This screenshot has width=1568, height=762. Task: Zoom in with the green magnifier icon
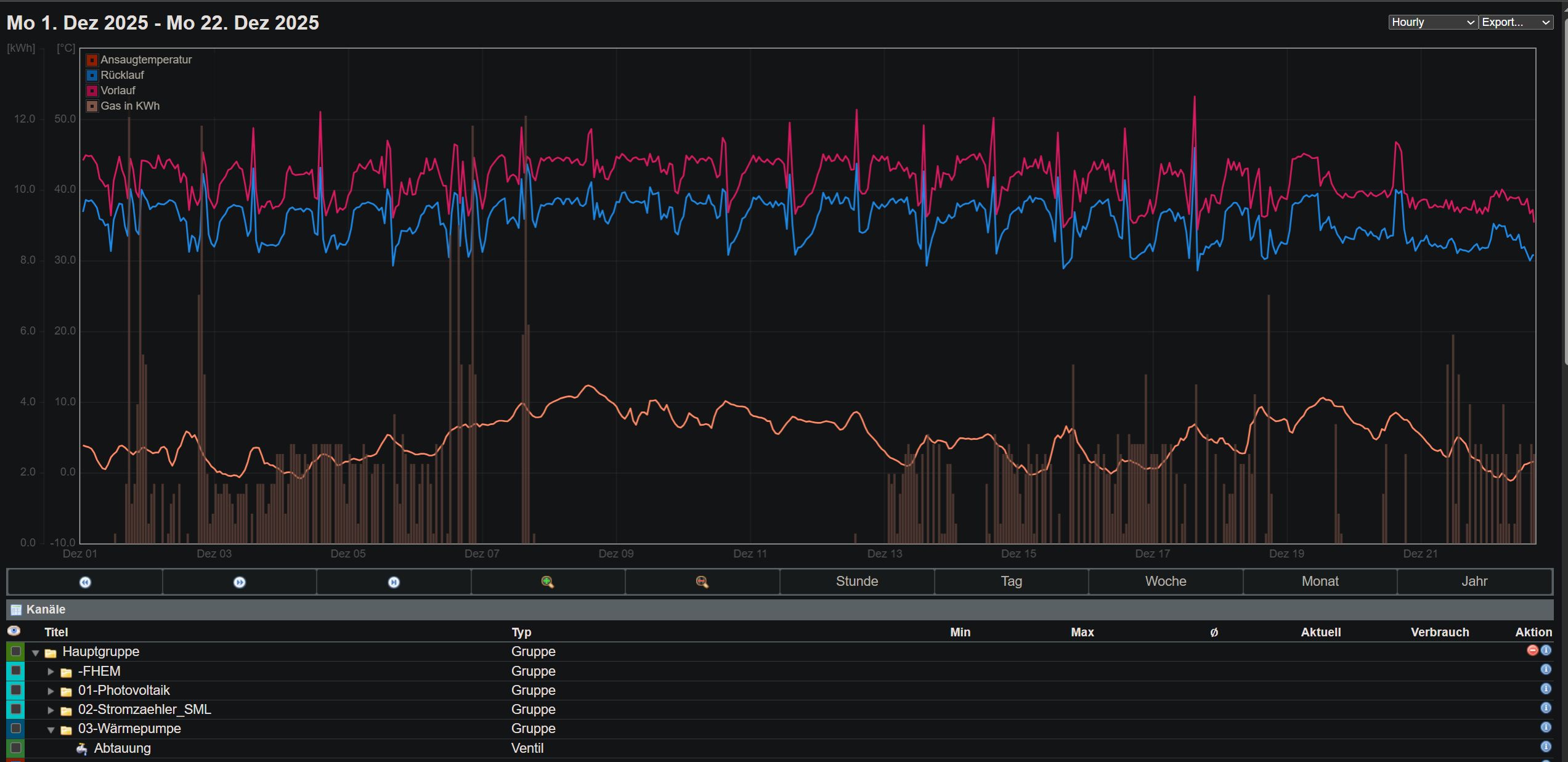(x=547, y=582)
